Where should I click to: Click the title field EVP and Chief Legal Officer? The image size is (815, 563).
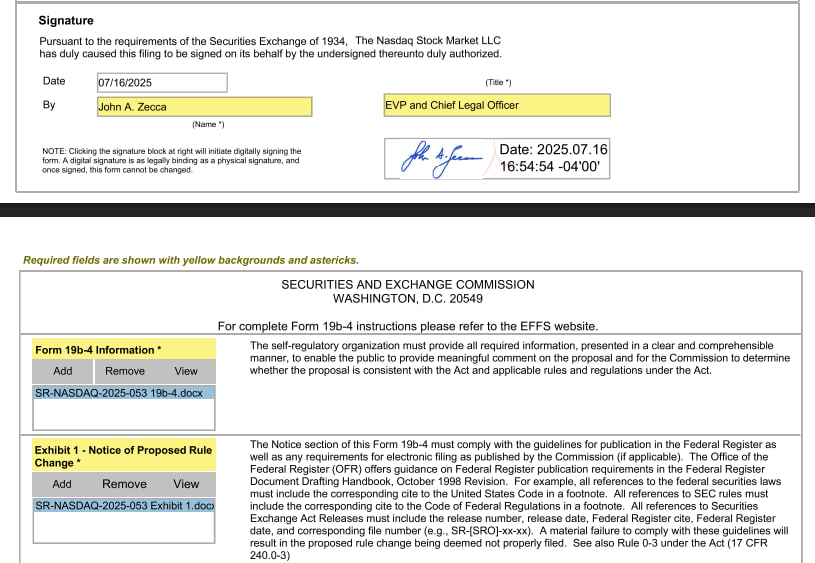click(x=497, y=105)
